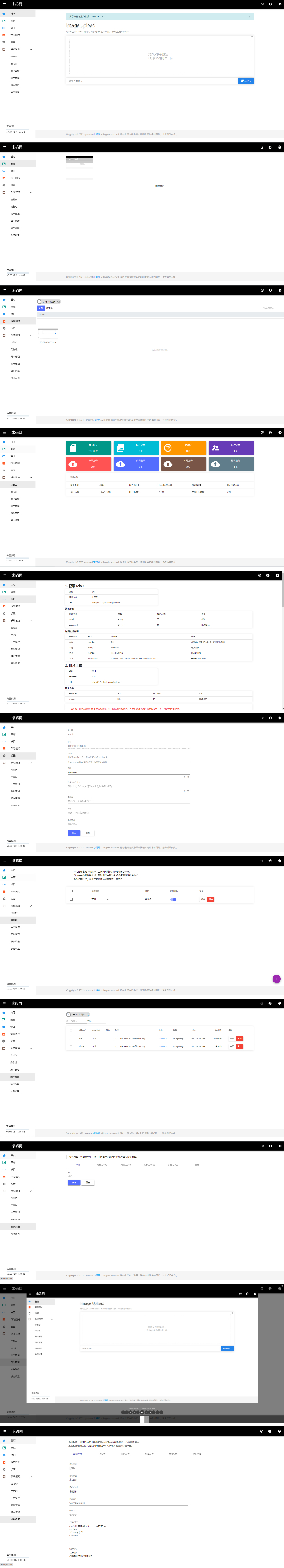284x1568 pixels.
Task: Collapse sidebar group chevron beside 获取Token docs
Action: 31,620
